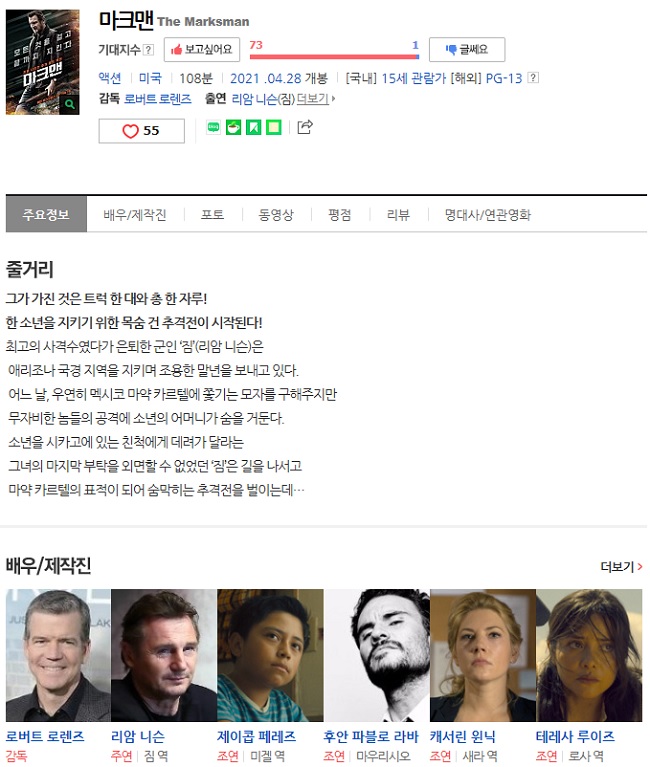Open 더보기 in the 배우/제작진 section

(621, 566)
